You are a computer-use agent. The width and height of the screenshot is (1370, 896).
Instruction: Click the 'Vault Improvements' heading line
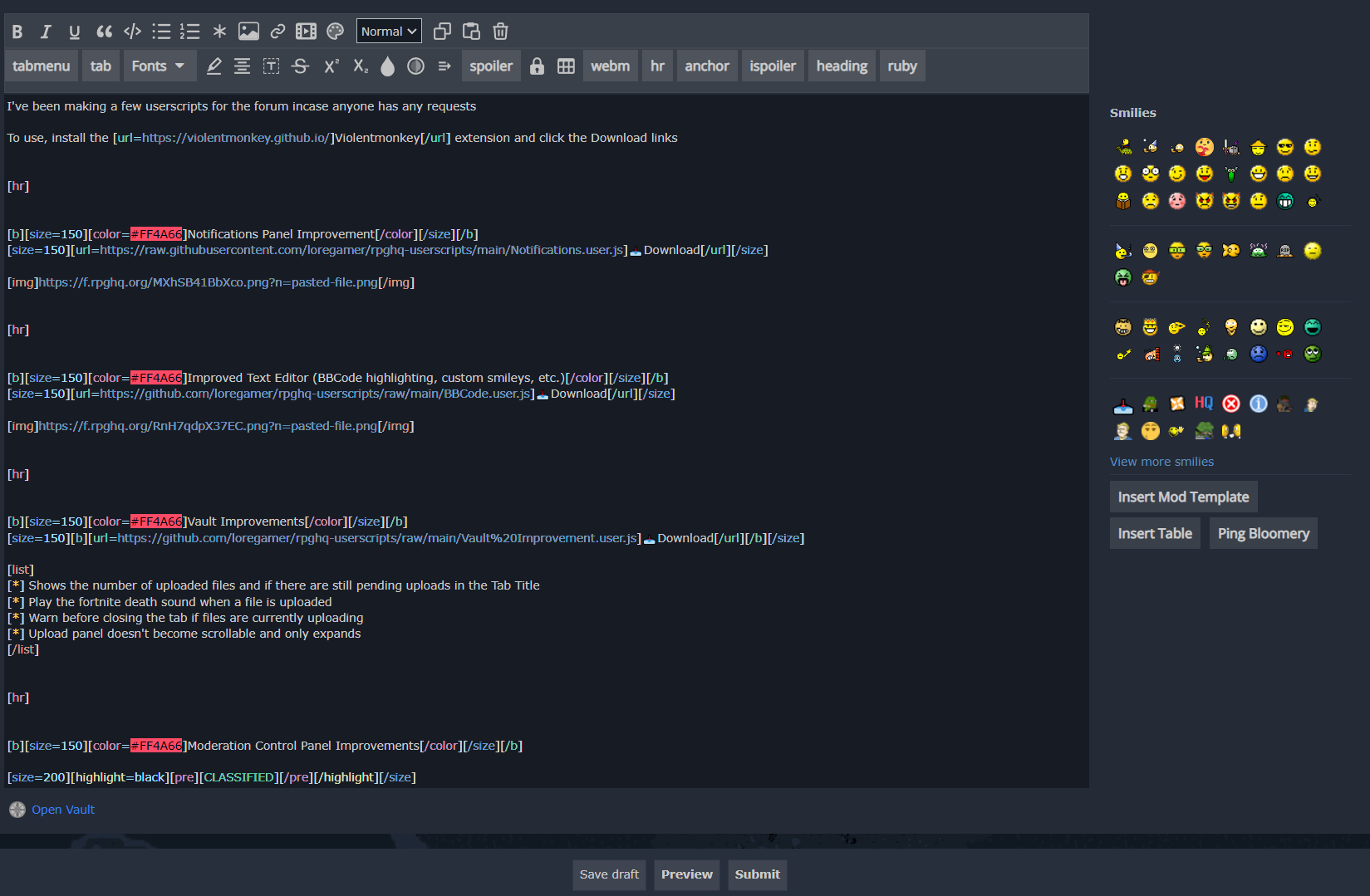208,521
